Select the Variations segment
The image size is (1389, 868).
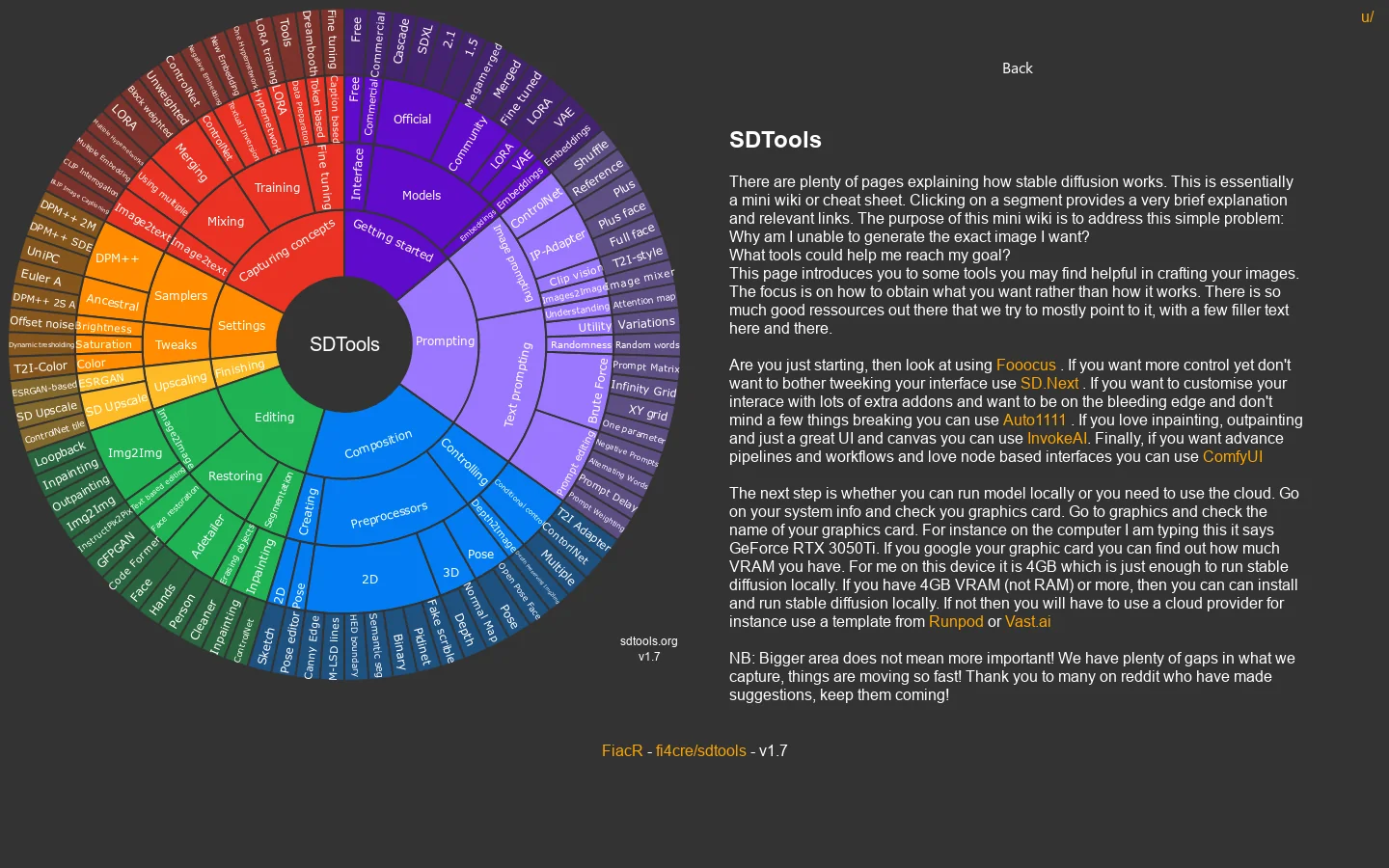tap(646, 323)
